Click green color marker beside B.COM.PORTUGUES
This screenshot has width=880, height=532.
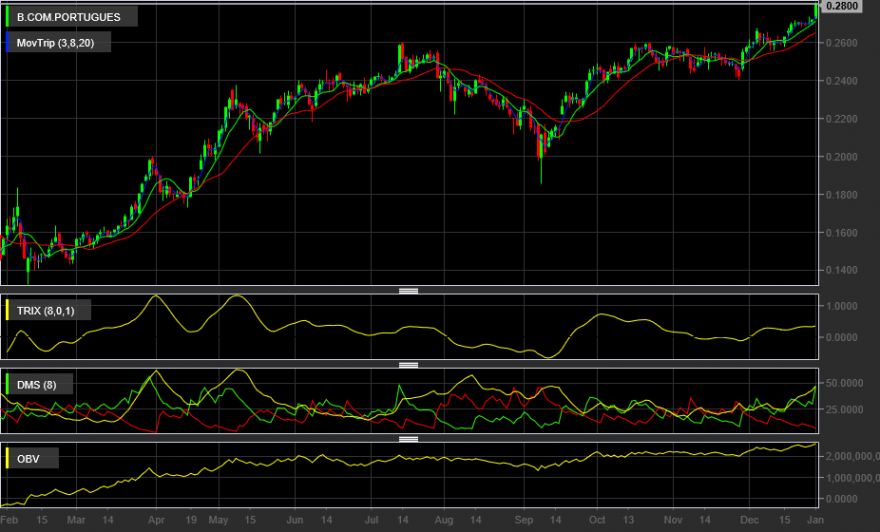coord(7,17)
